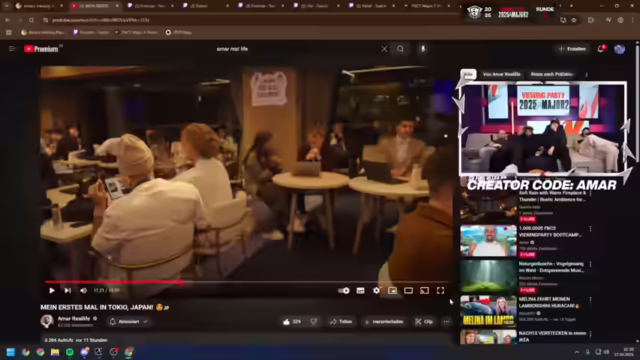
Task: Open the YouTube hamburger guide menu
Action: [12, 49]
